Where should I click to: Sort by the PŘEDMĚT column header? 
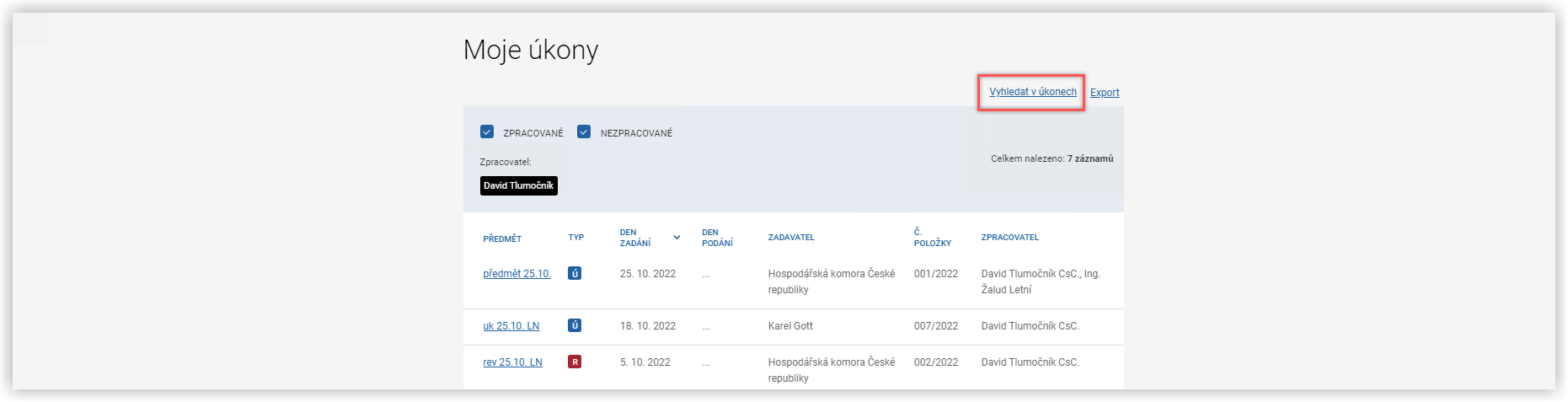pos(502,239)
